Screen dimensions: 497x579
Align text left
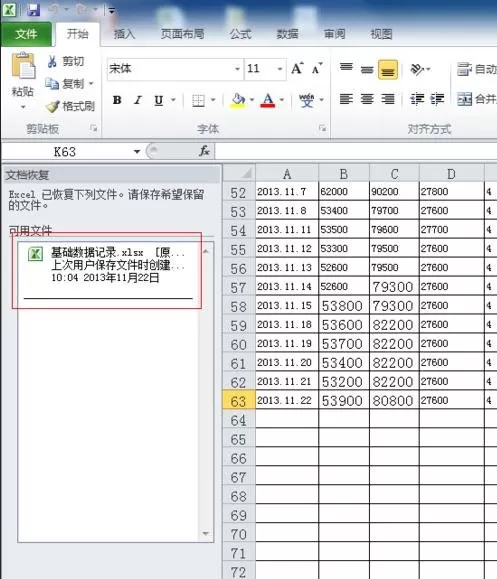[x=346, y=99]
